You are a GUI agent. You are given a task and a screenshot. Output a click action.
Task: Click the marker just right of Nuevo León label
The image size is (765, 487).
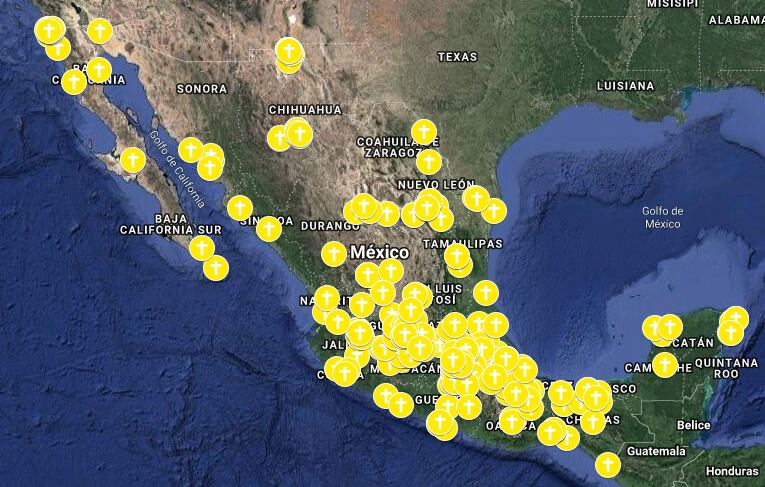[x=476, y=199]
